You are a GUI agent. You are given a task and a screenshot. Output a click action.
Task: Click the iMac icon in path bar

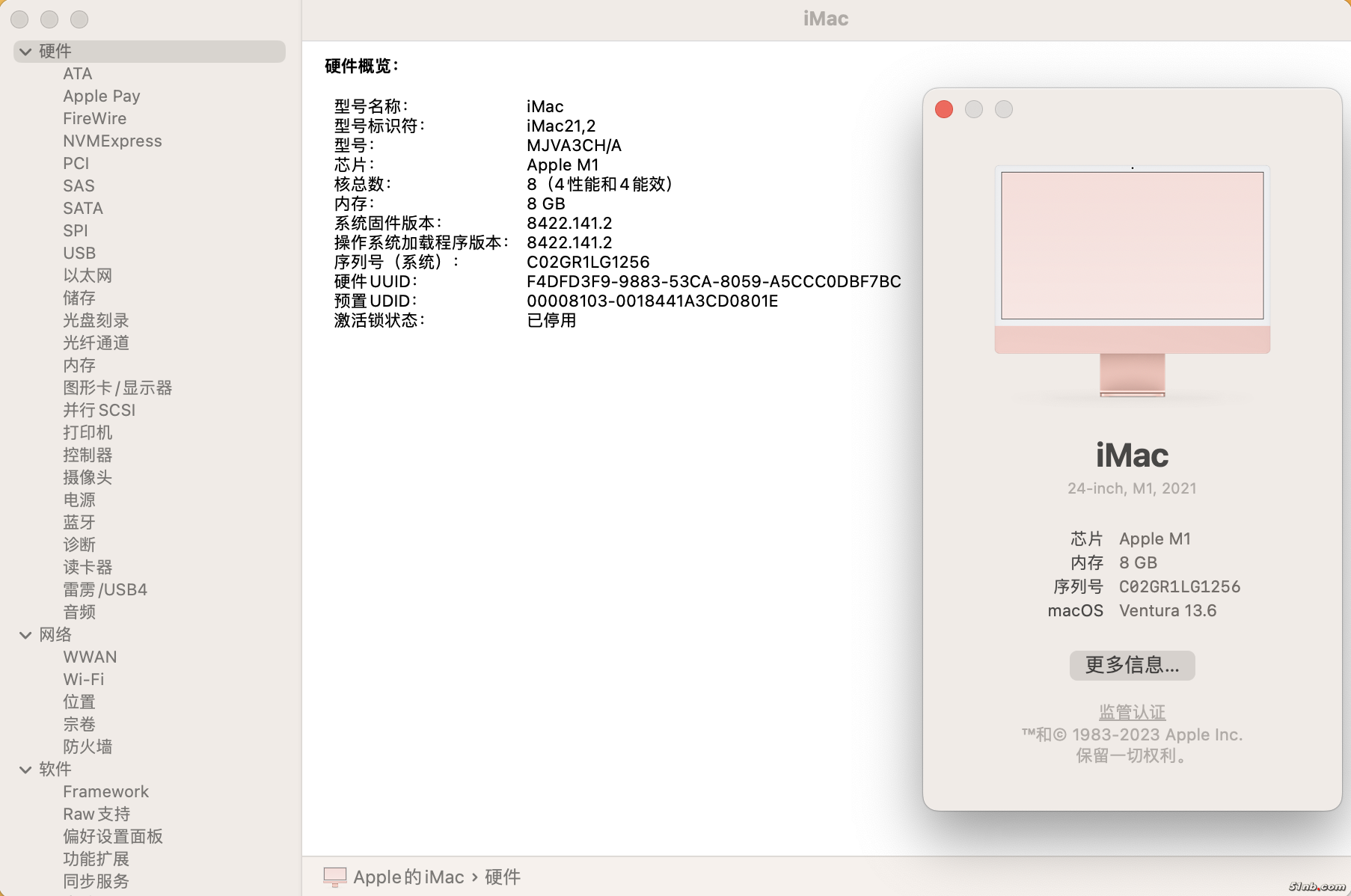(334, 877)
